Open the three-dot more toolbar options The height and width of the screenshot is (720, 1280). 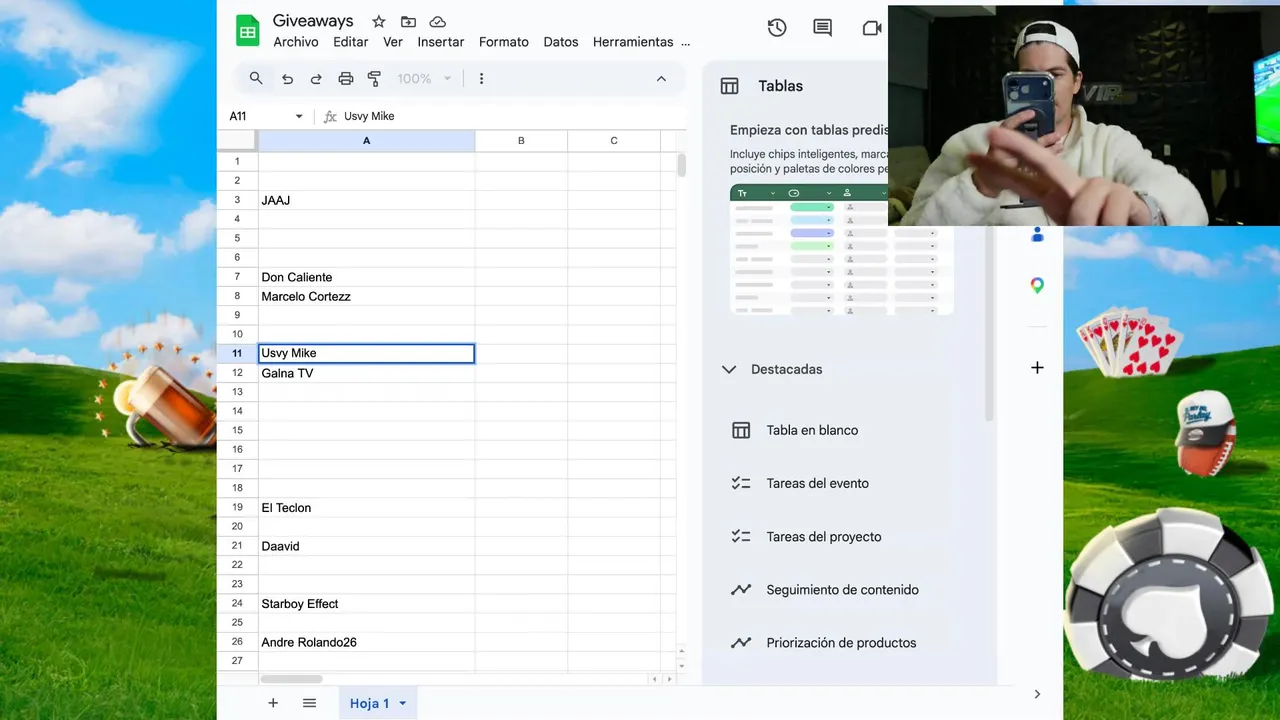pos(481,79)
